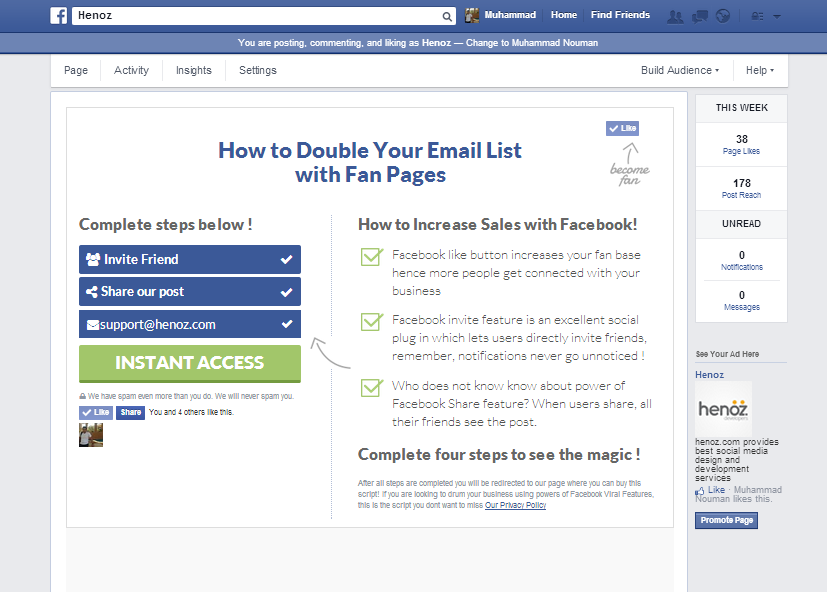The image size is (827, 592).
Task: Click 'Complete four steps to see the magic !' text
Action: pyautogui.click(x=499, y=455)
